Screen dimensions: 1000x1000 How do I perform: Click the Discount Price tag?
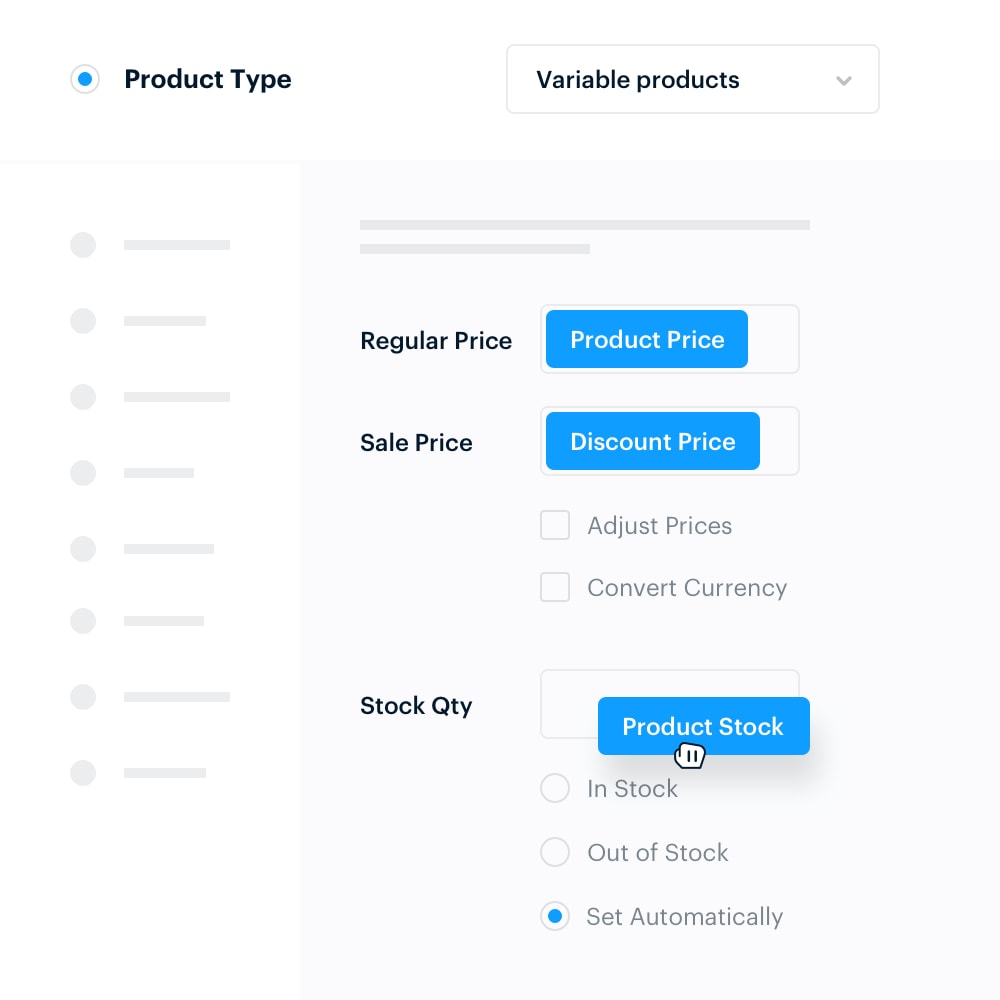tap(652, 441)
